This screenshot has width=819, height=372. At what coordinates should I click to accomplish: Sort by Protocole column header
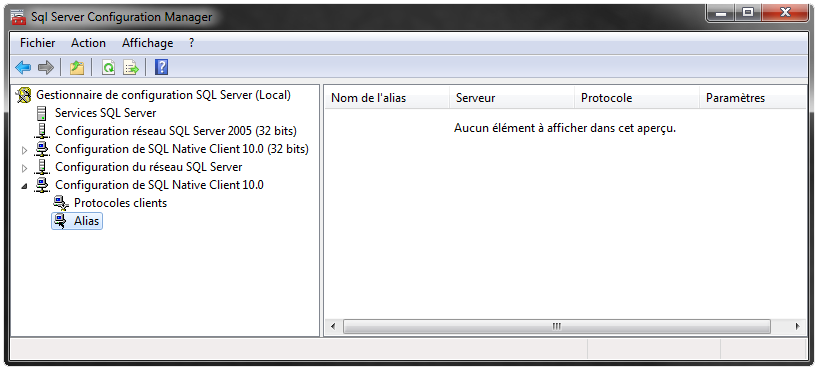pos(637,98)
